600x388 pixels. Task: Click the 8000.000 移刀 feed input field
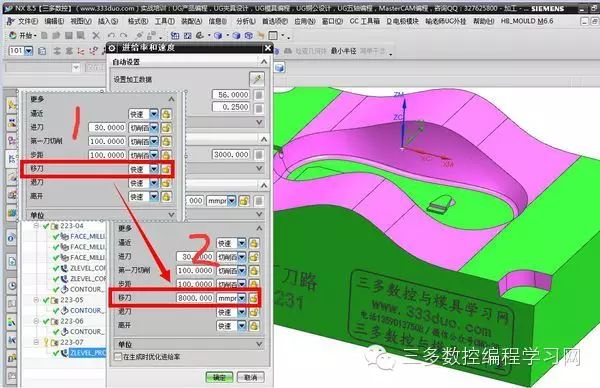[195, 298]
